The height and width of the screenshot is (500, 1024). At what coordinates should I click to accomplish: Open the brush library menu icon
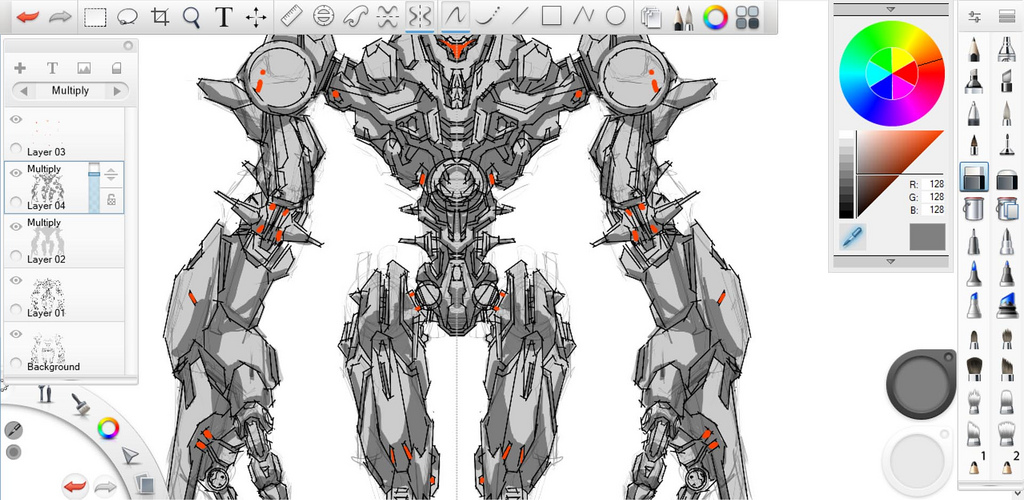(x=1006, y=17)
